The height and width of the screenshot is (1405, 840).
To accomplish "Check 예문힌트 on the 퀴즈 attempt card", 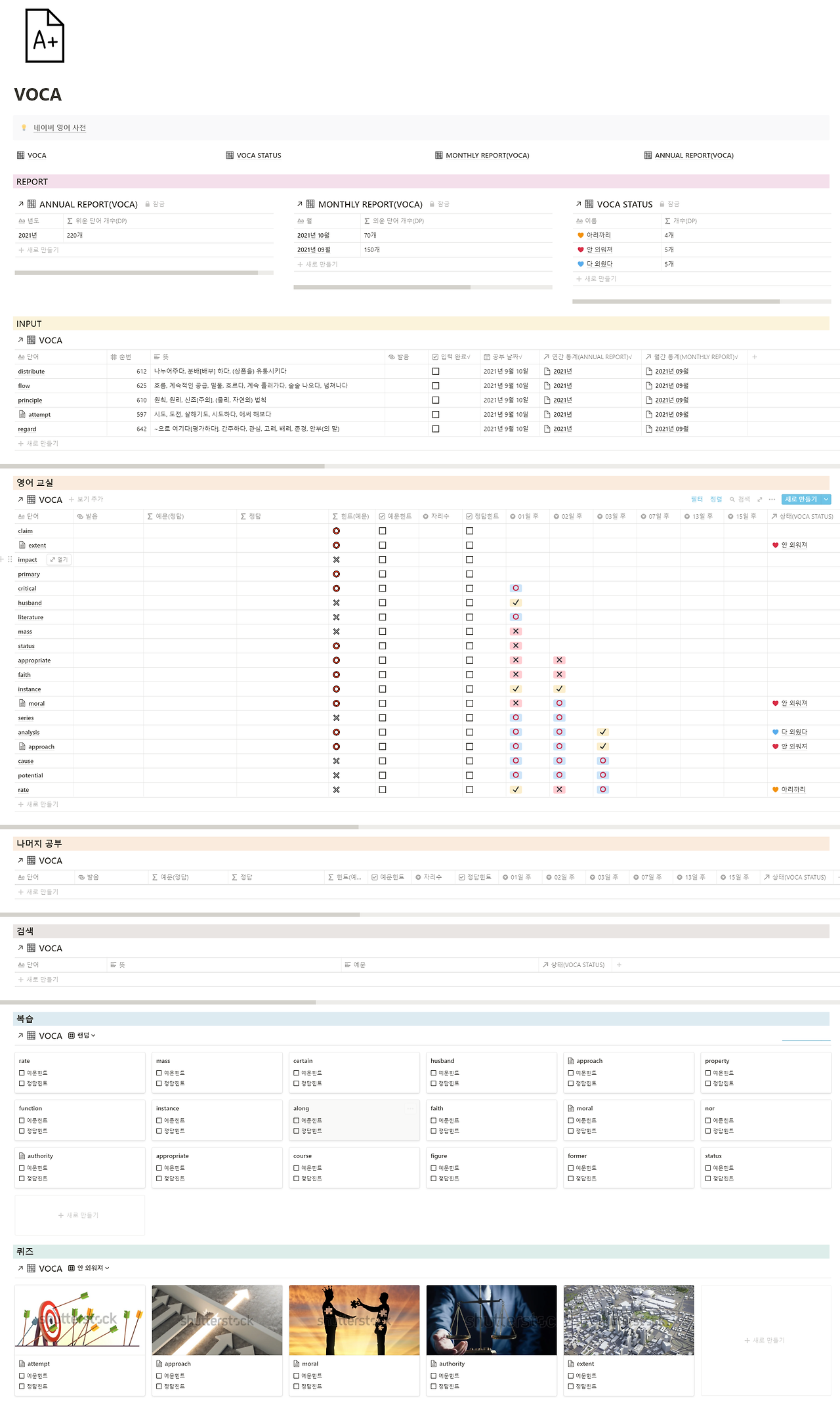I will coord(22,1375).
